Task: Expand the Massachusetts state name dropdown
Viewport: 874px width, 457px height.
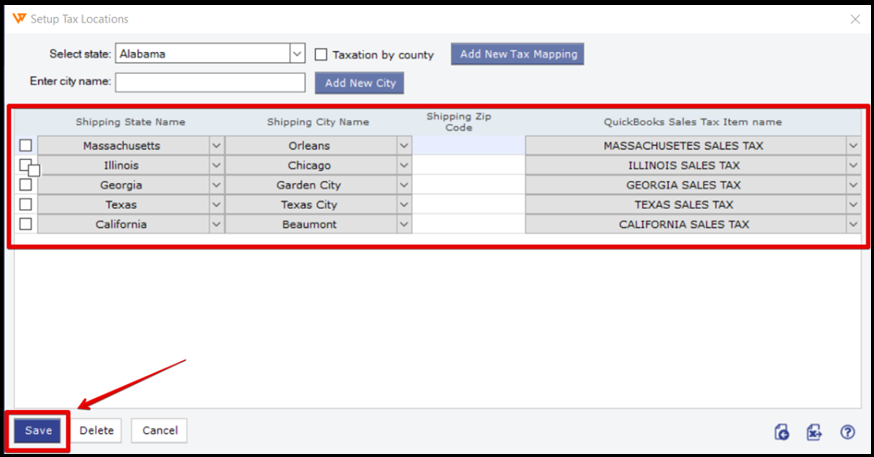Action: pos(216,145)
